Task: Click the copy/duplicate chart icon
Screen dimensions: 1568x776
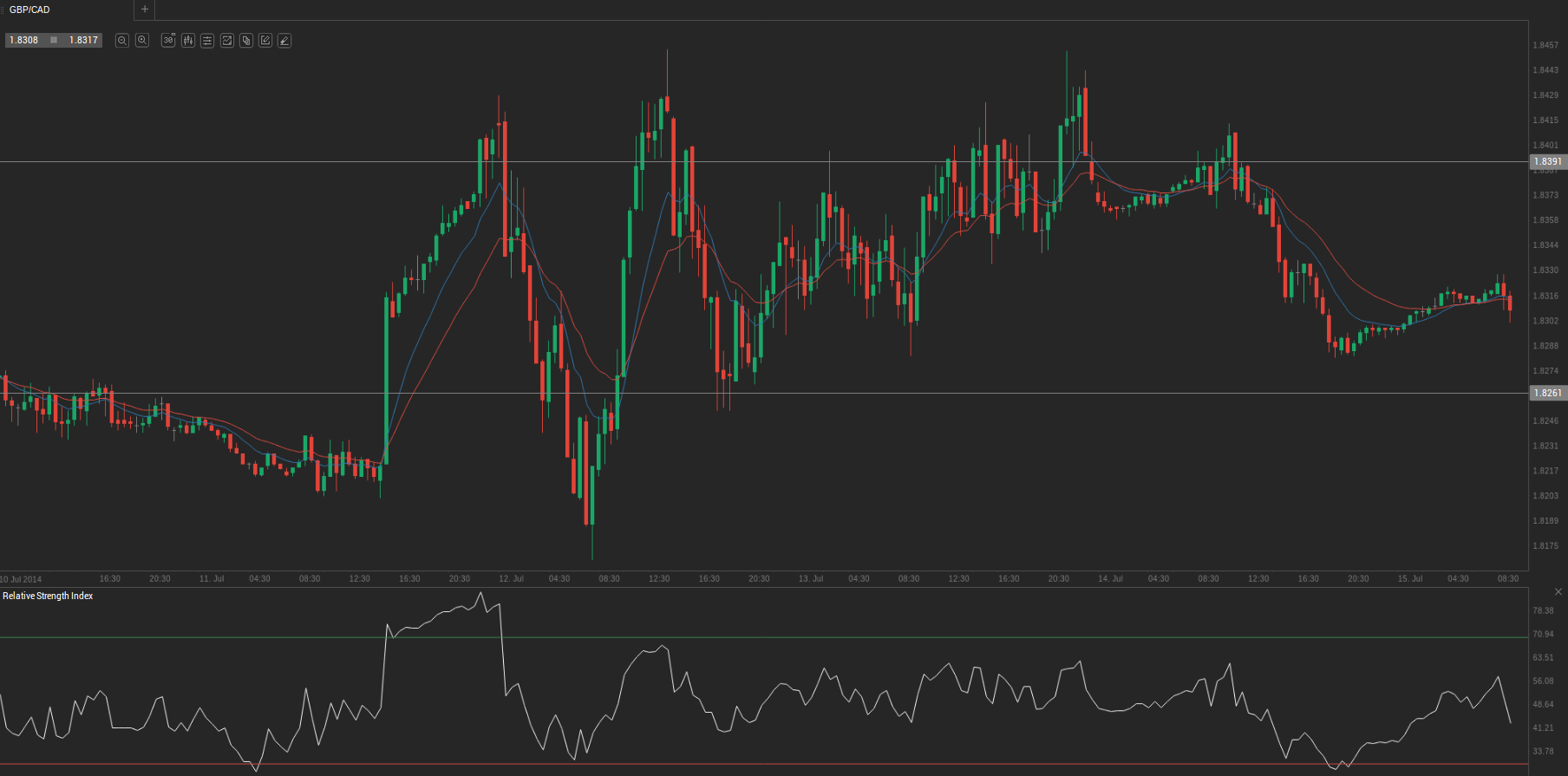Action: 246,41
